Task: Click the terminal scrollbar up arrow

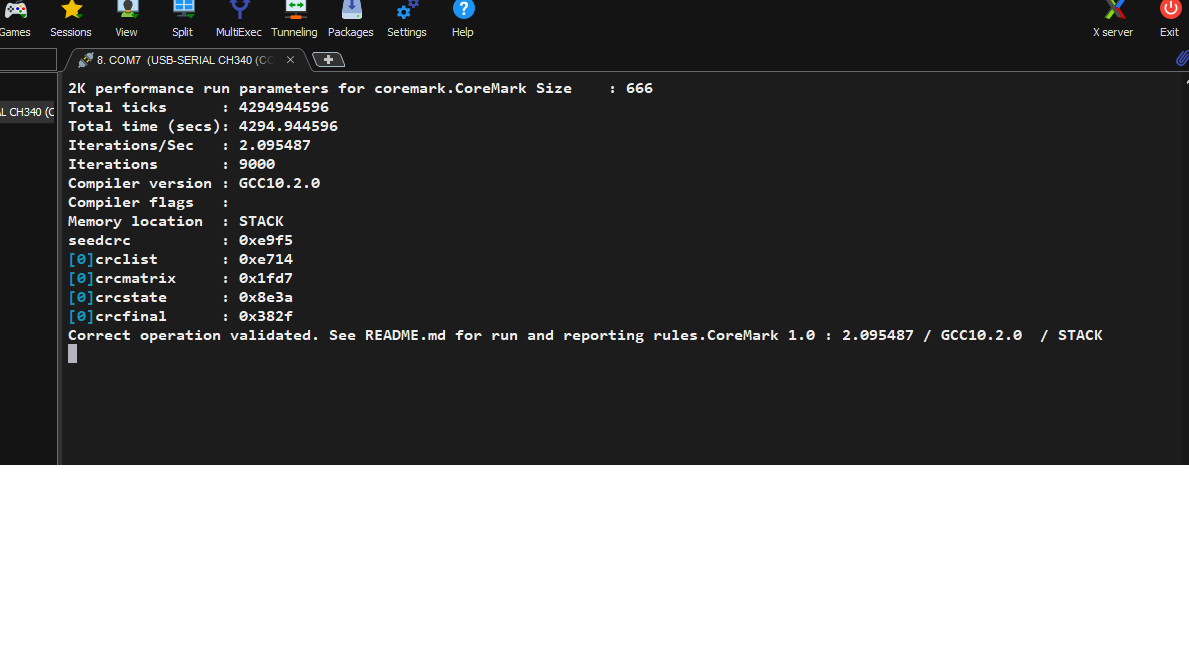Action: (1184, 80)
